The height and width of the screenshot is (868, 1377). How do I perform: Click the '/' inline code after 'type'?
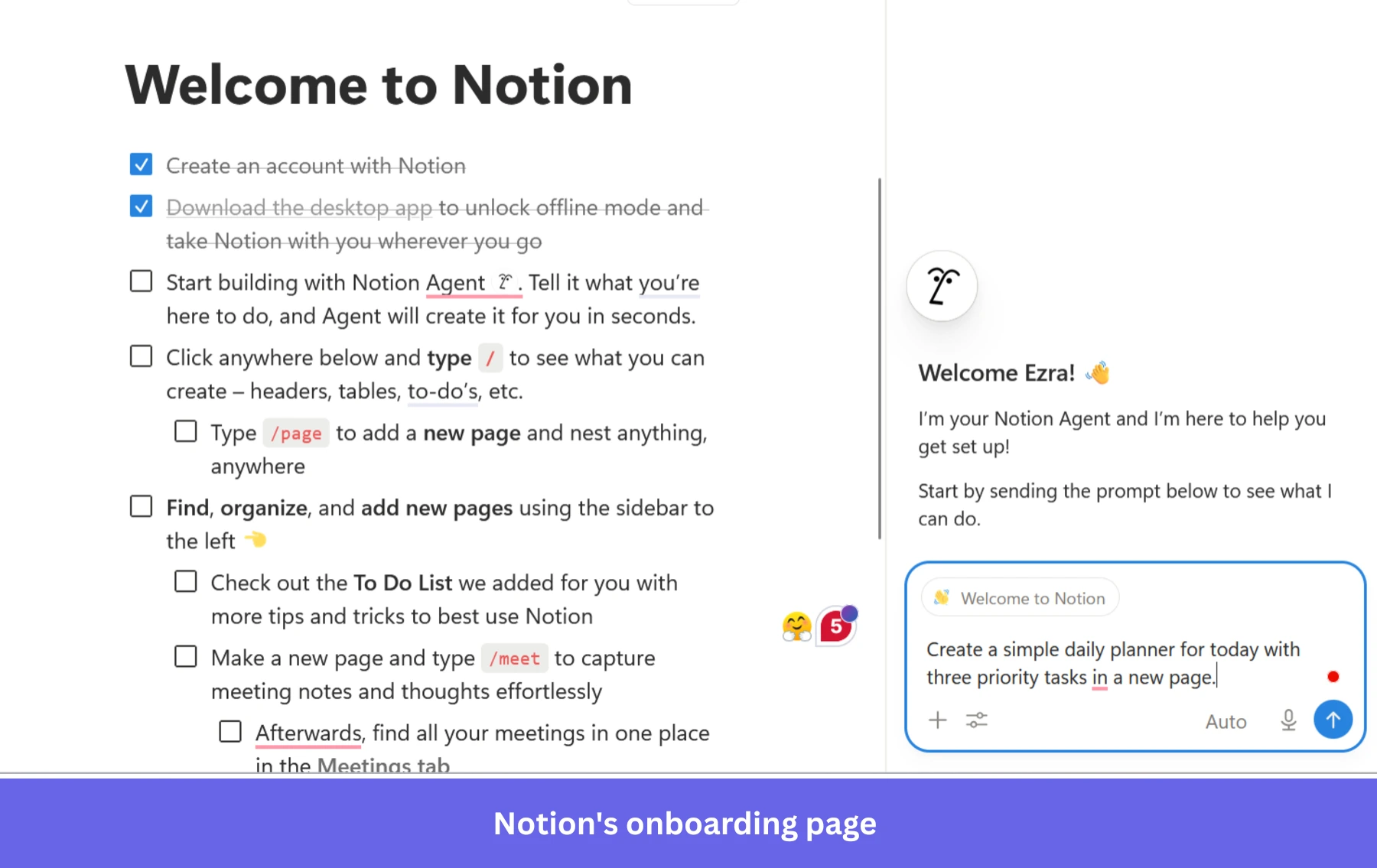(490, 358)
